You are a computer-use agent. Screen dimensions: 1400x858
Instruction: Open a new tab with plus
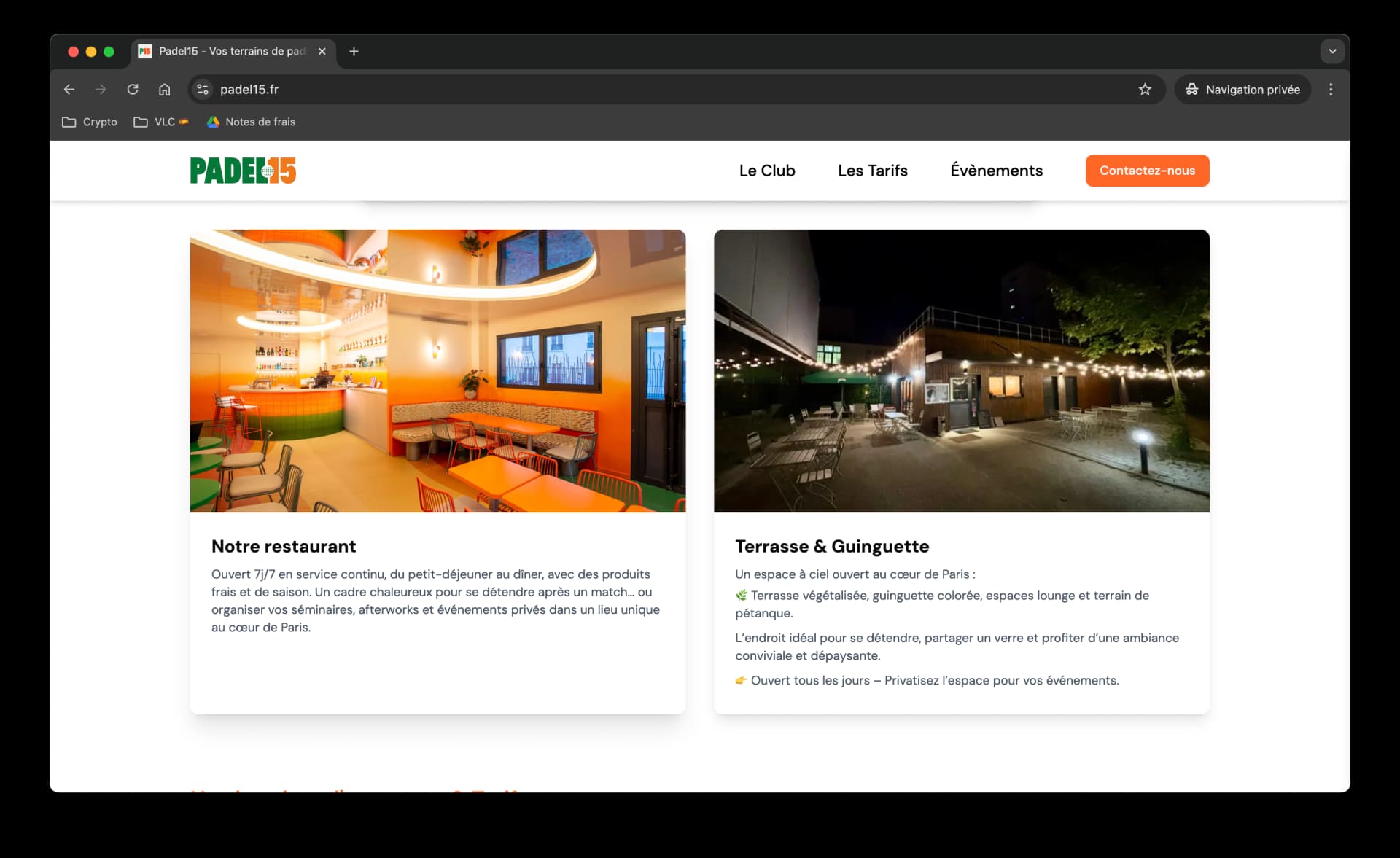click(354, 51)
